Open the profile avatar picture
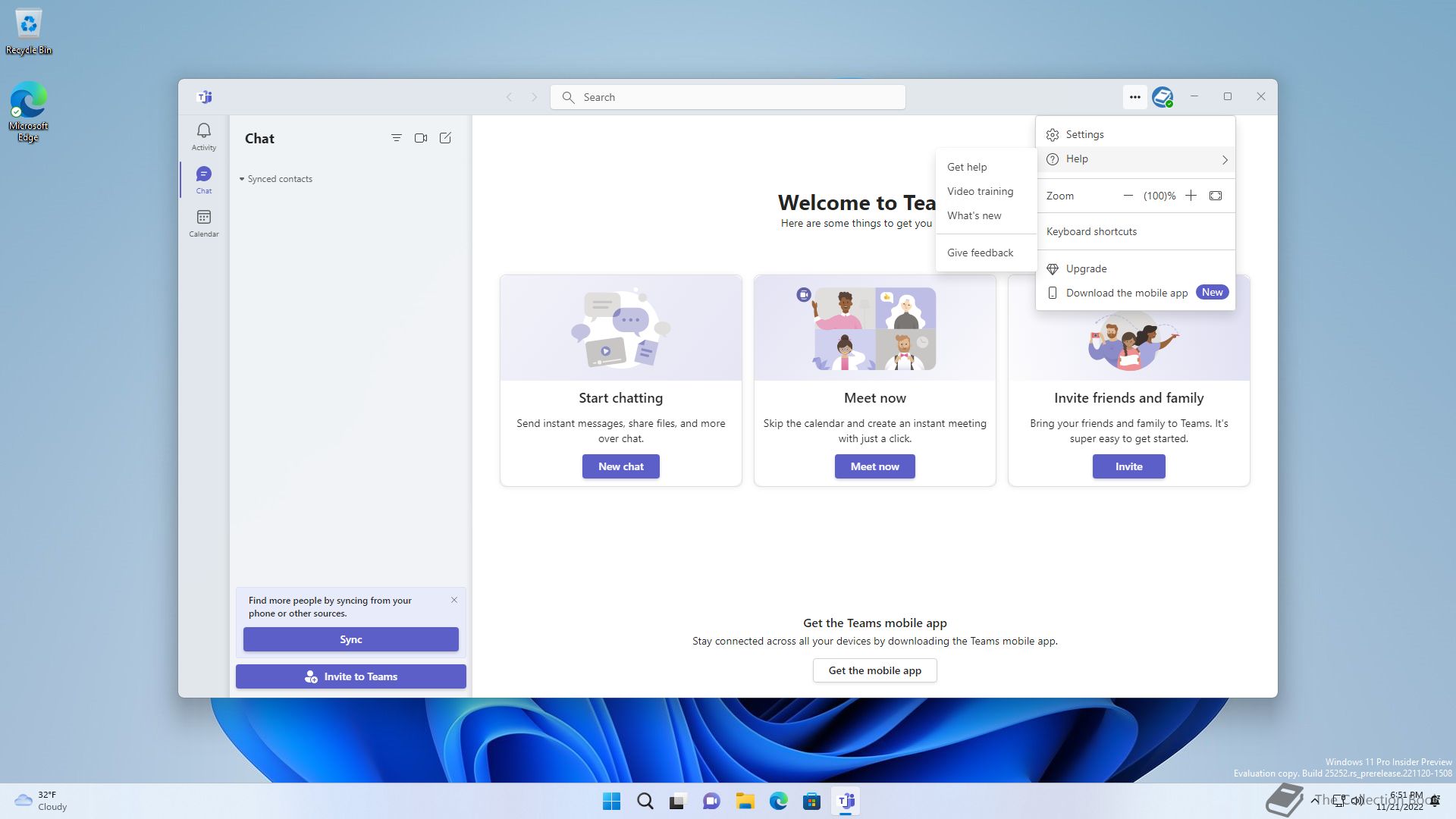 click(x=1162, y=97)
